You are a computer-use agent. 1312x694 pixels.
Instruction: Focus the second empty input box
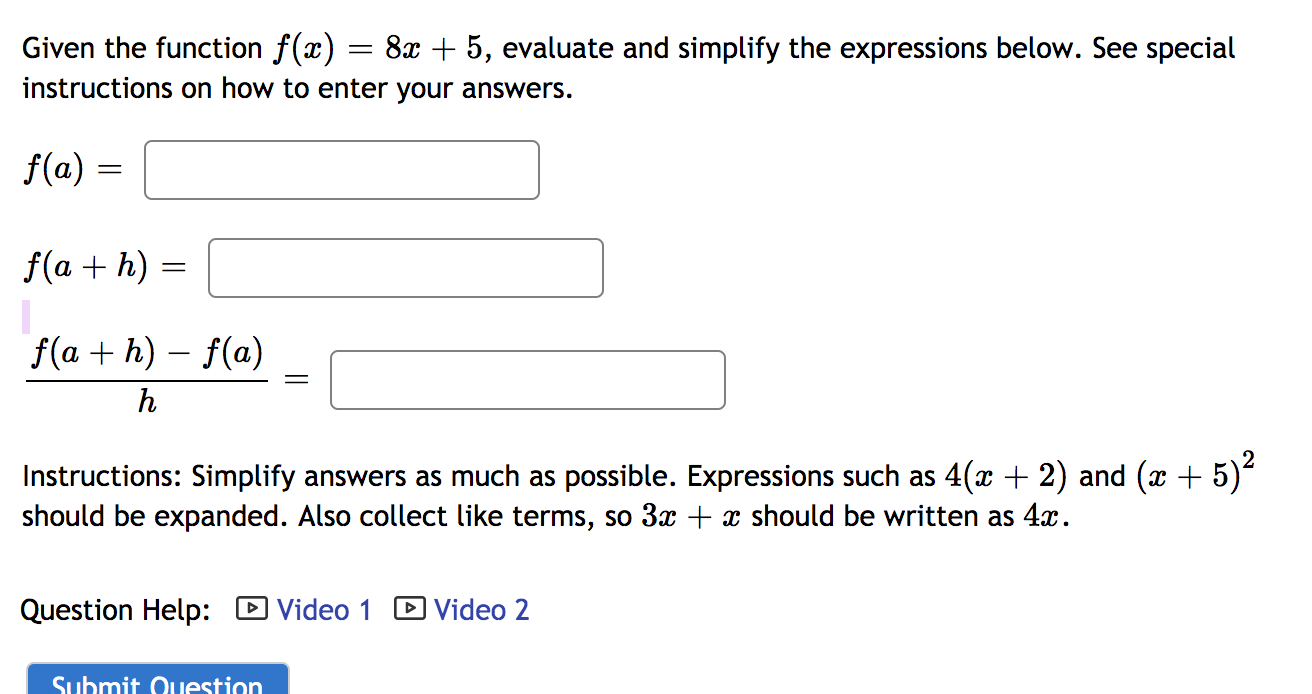(x=405, y=267)
